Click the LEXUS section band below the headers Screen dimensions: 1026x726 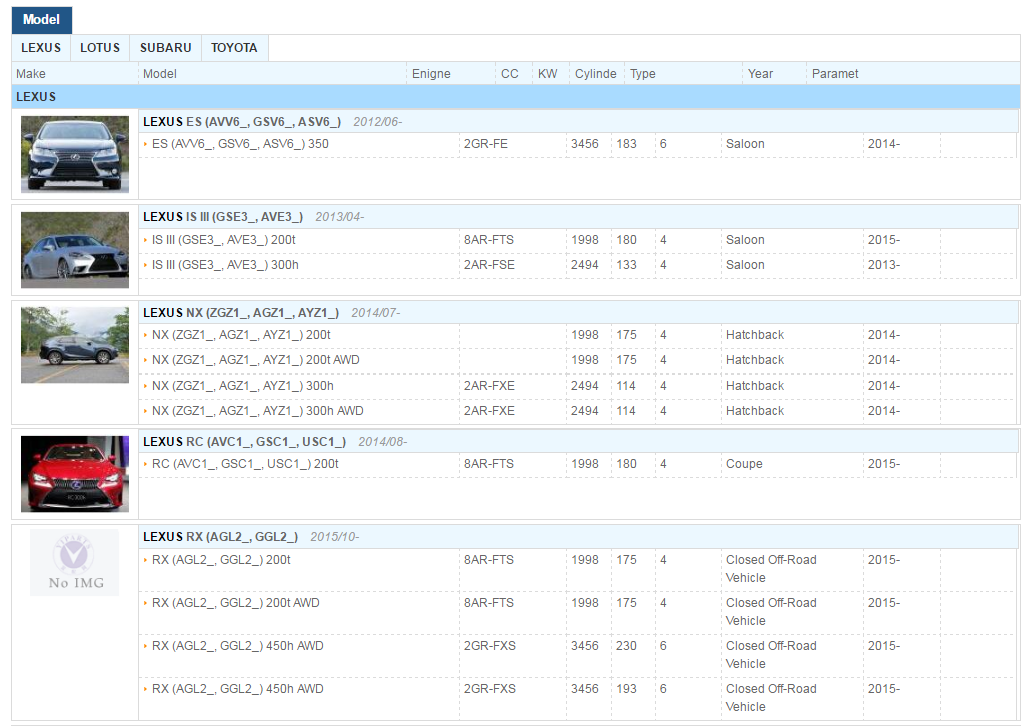(x=516, y=97)
